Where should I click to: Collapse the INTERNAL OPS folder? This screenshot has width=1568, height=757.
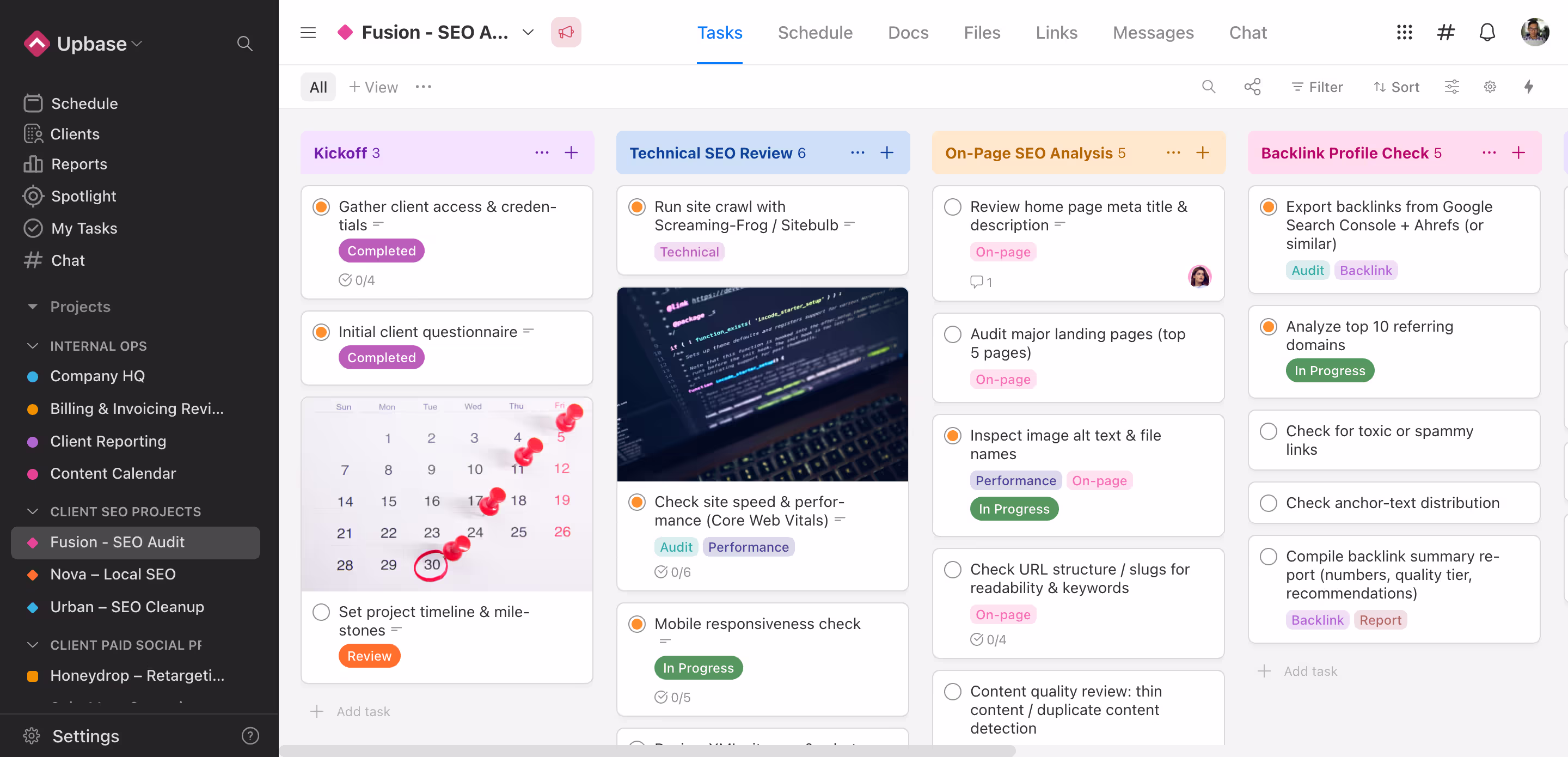(33, 346)
